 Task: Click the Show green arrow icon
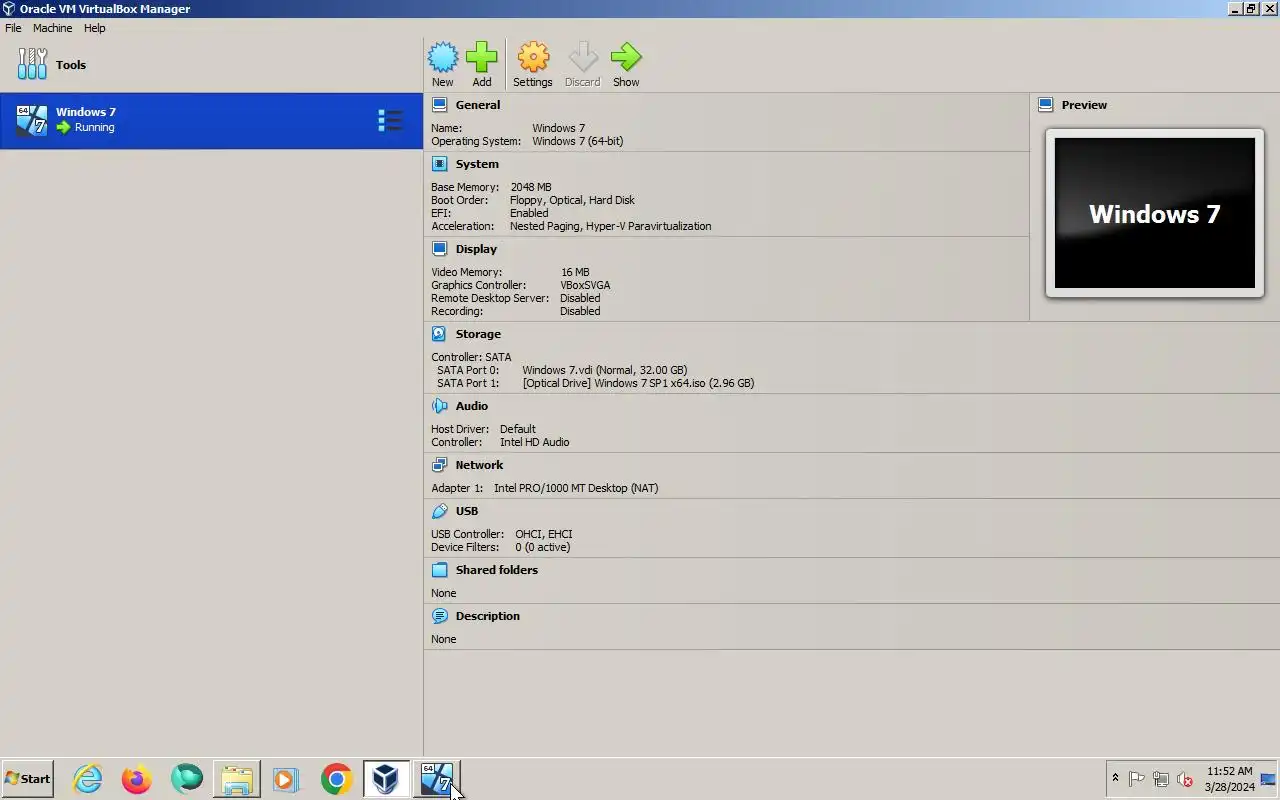coord(626,57)
